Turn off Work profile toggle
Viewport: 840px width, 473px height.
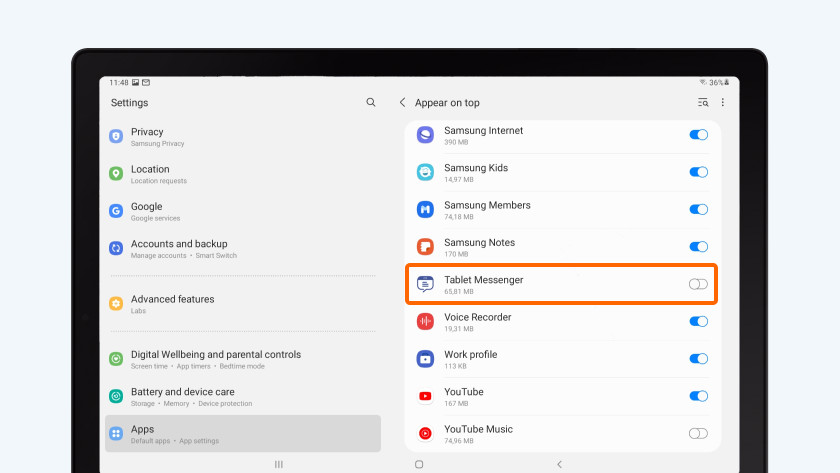[x=698, y=359]
